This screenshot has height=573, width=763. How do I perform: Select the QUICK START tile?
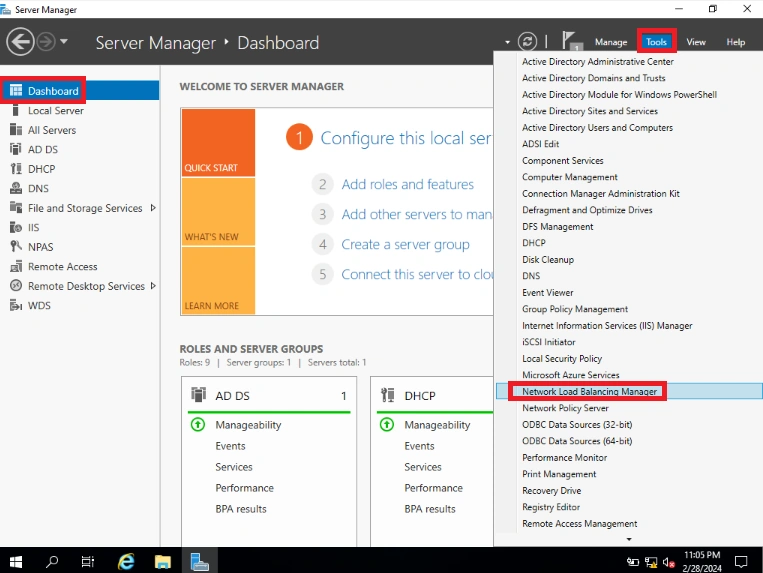[218, 142]
